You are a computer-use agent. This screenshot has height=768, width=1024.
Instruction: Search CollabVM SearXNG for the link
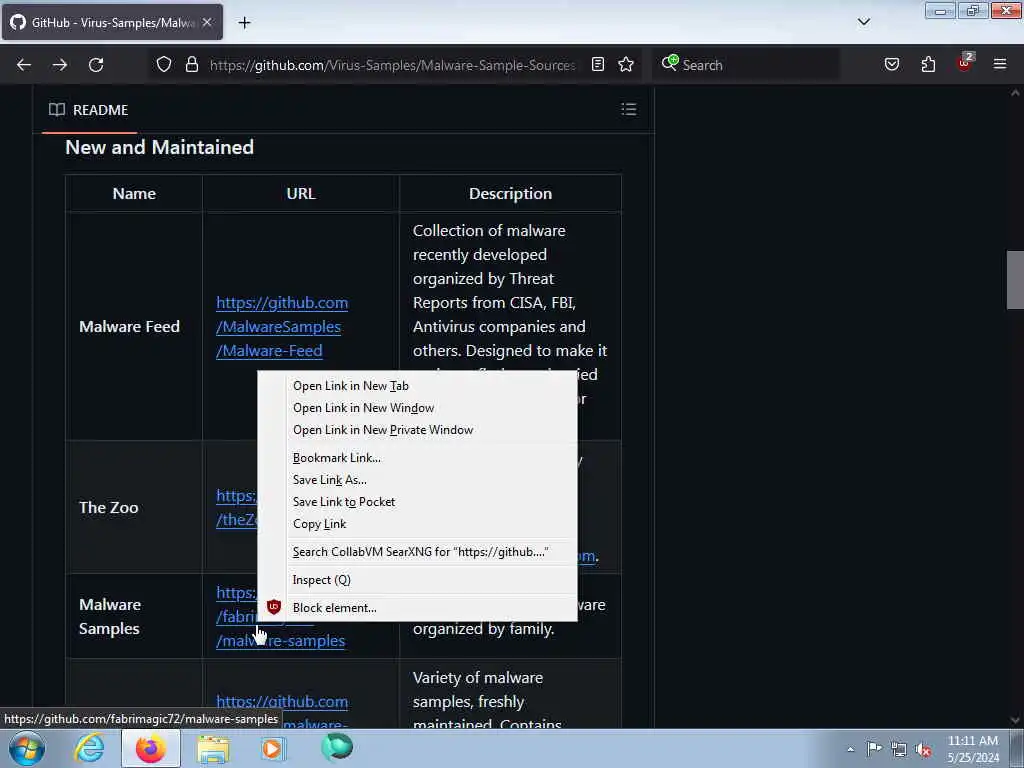point(420,552)
